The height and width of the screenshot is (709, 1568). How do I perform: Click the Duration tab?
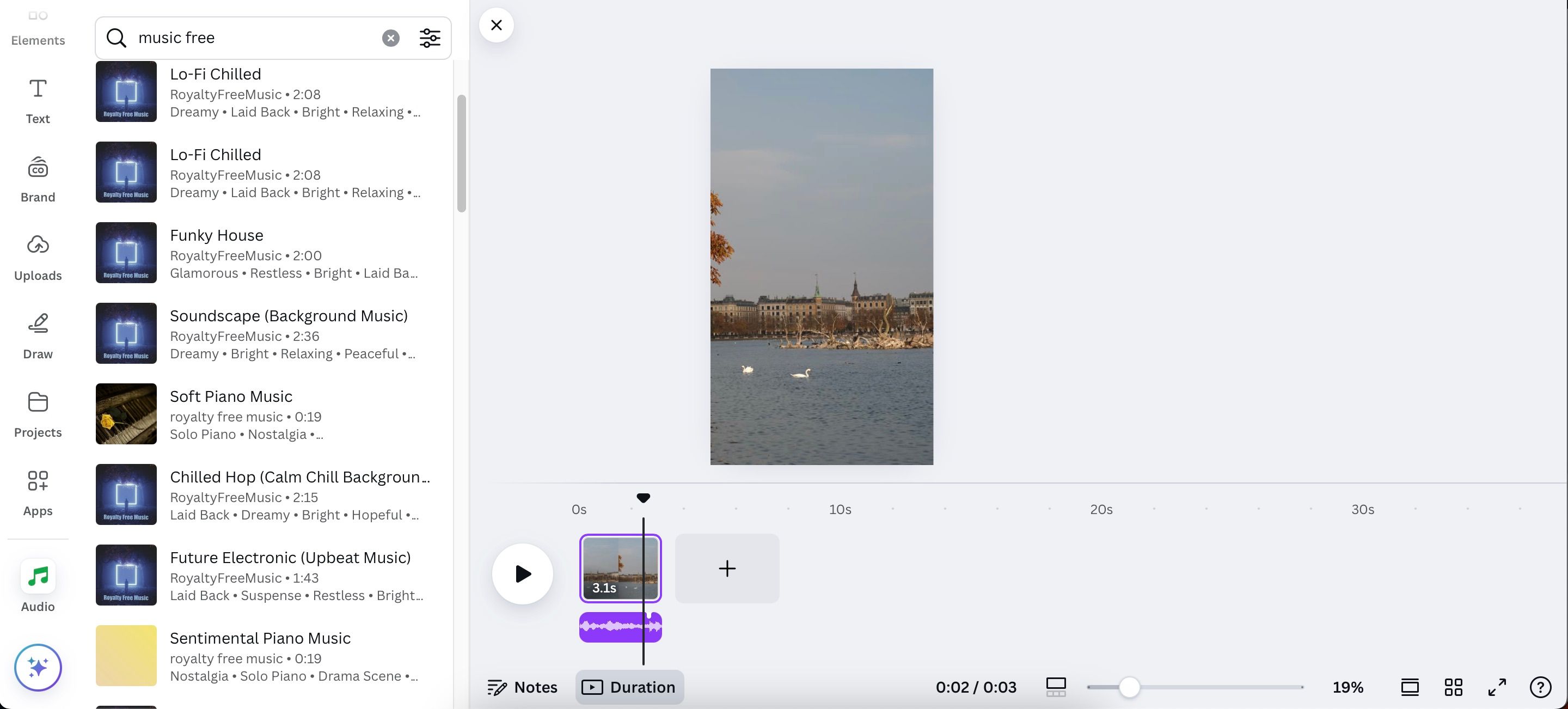tap(629, 687)
